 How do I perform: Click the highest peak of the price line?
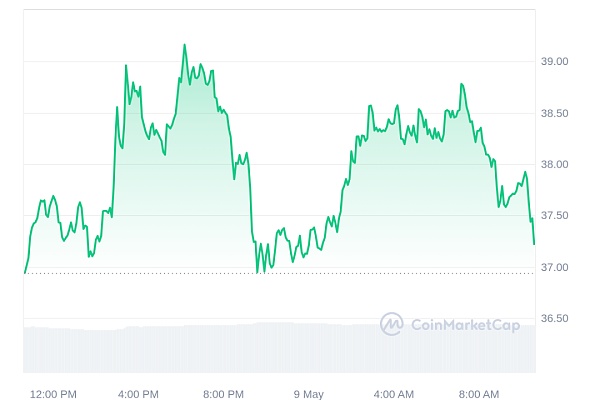(x=184, y=45)
